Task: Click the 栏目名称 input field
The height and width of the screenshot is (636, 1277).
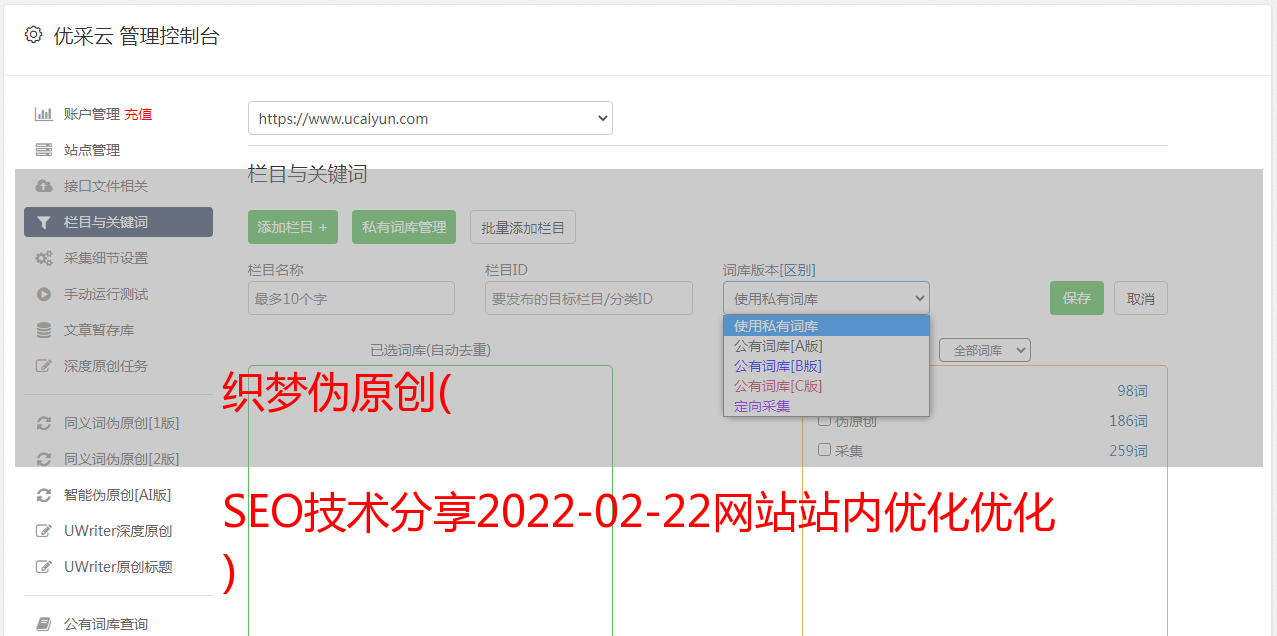Action: point(351,298)
